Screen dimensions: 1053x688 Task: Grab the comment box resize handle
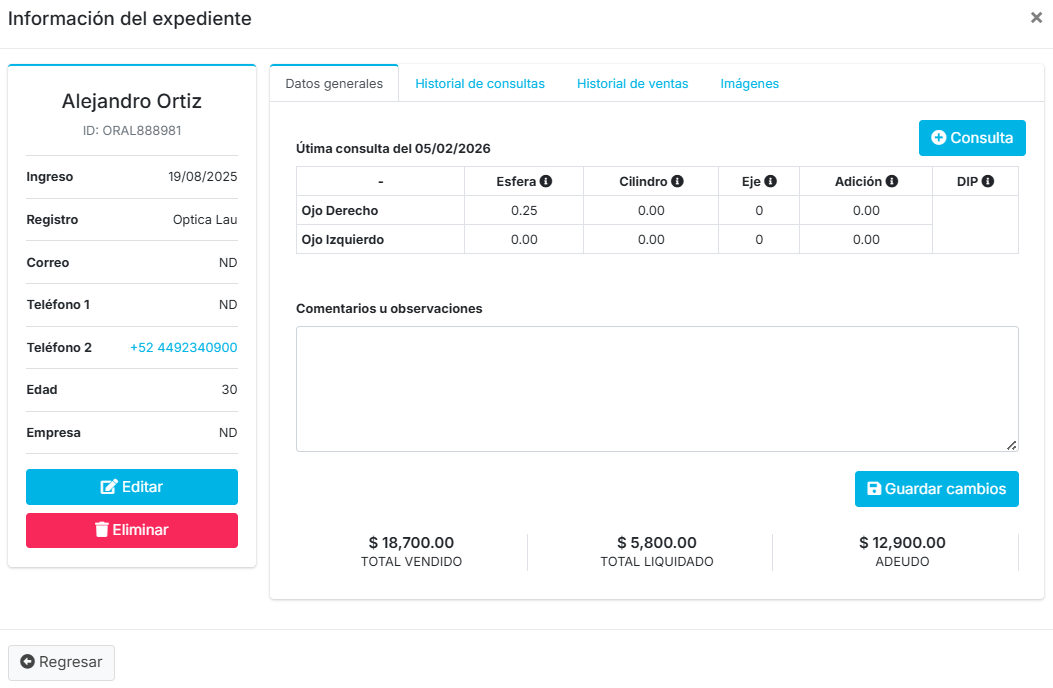[x=1012, y=445]
